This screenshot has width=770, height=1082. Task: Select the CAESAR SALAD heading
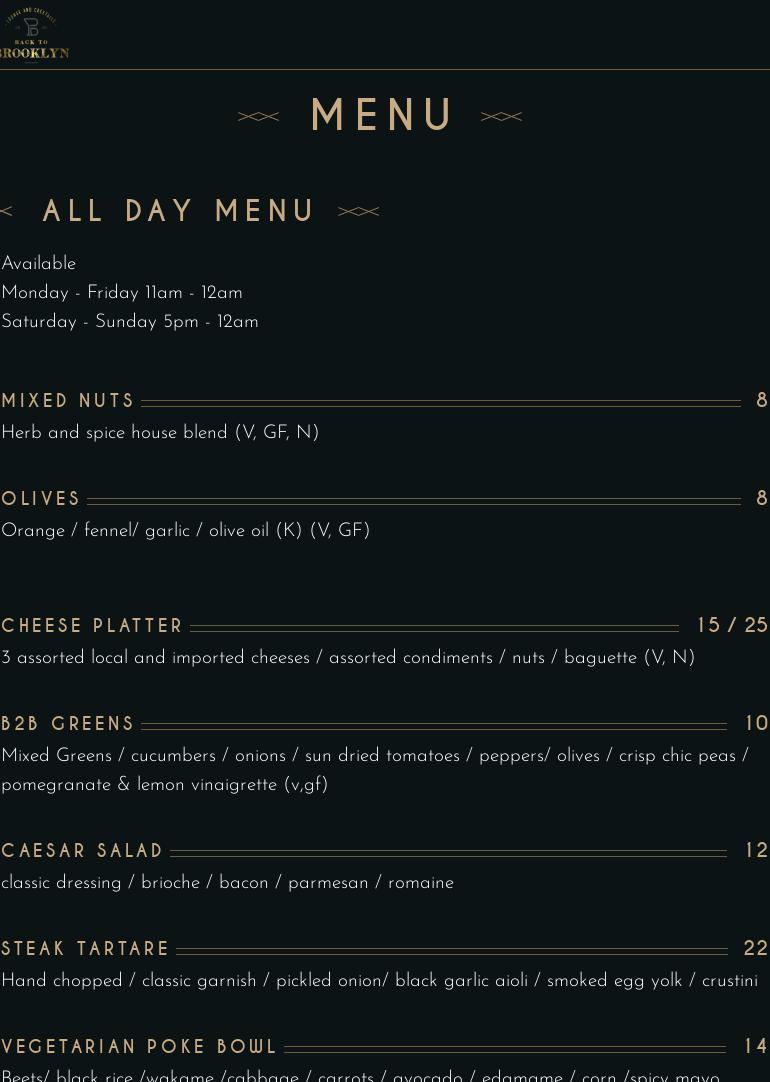click(81, 850)
